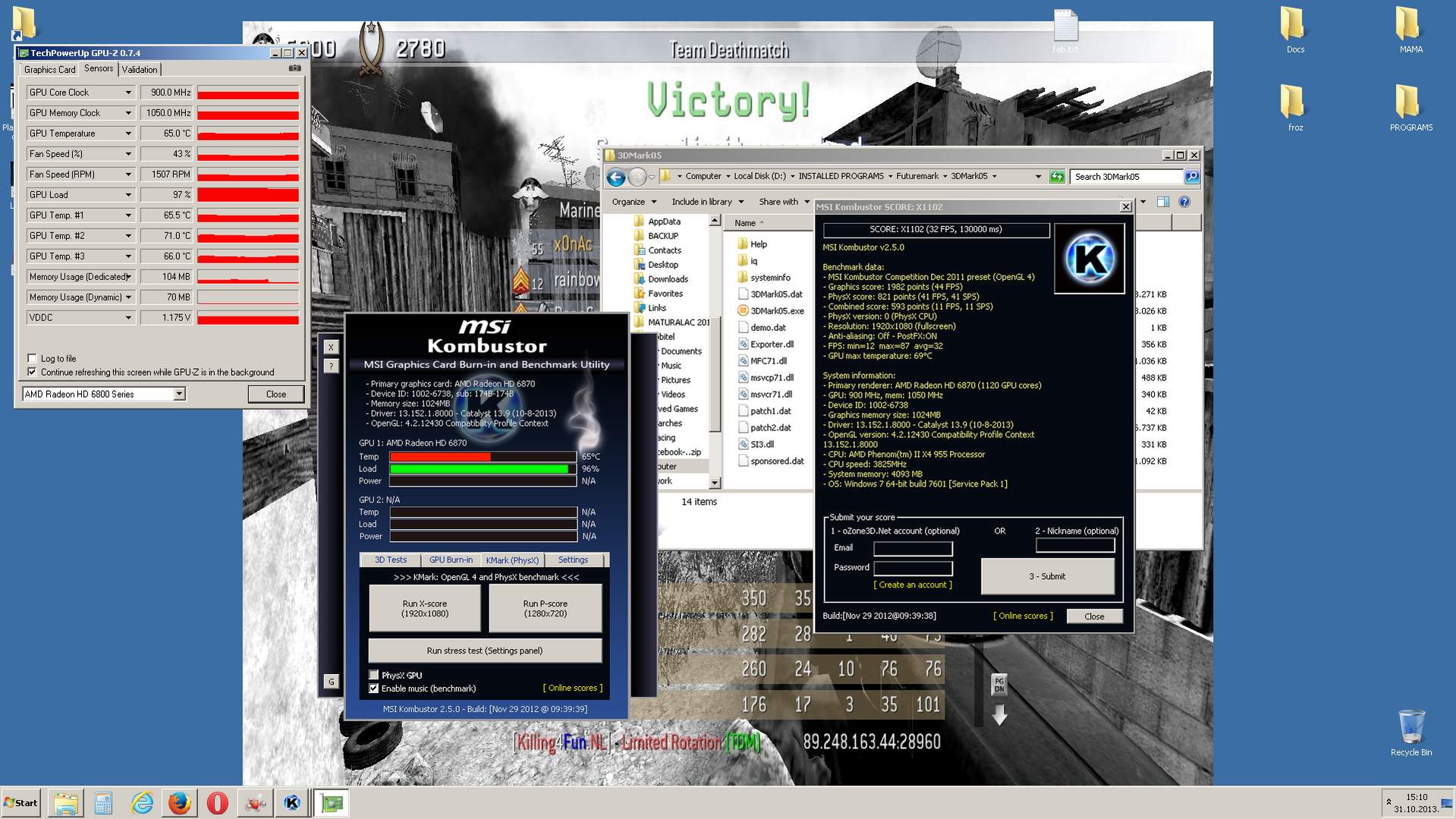
Task: Open AMD Radeon HD 6800 Series device dropdown
Action: pyautogui.click(x=179, y=394)
